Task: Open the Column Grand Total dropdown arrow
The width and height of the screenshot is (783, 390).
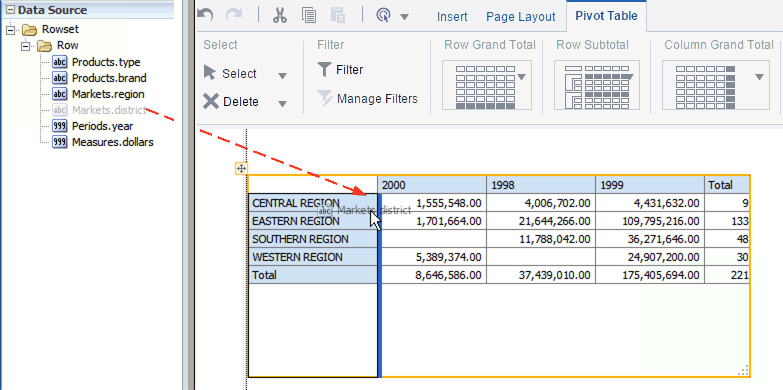Action: 760,77
